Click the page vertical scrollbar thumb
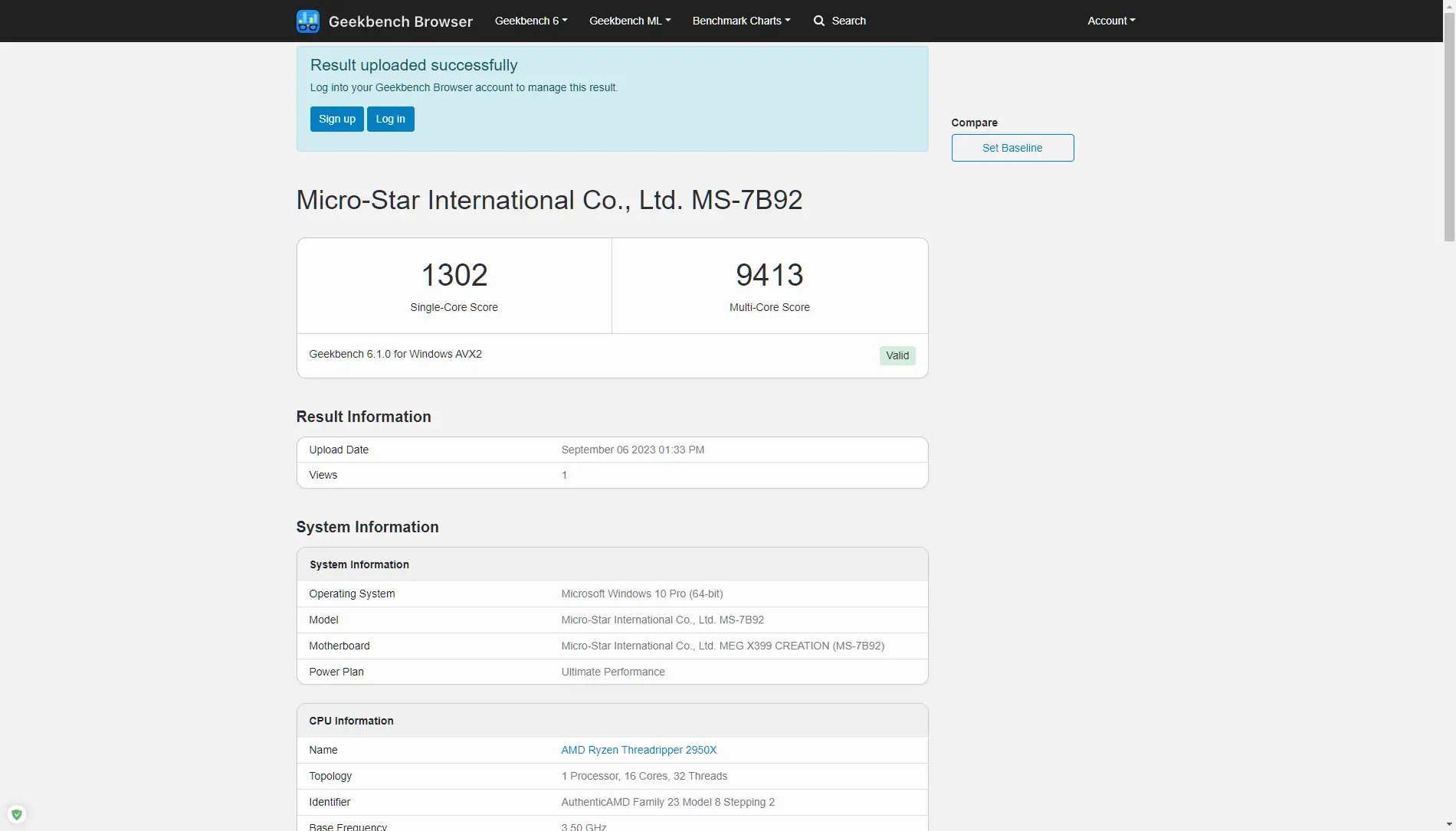 point(1449,138)
